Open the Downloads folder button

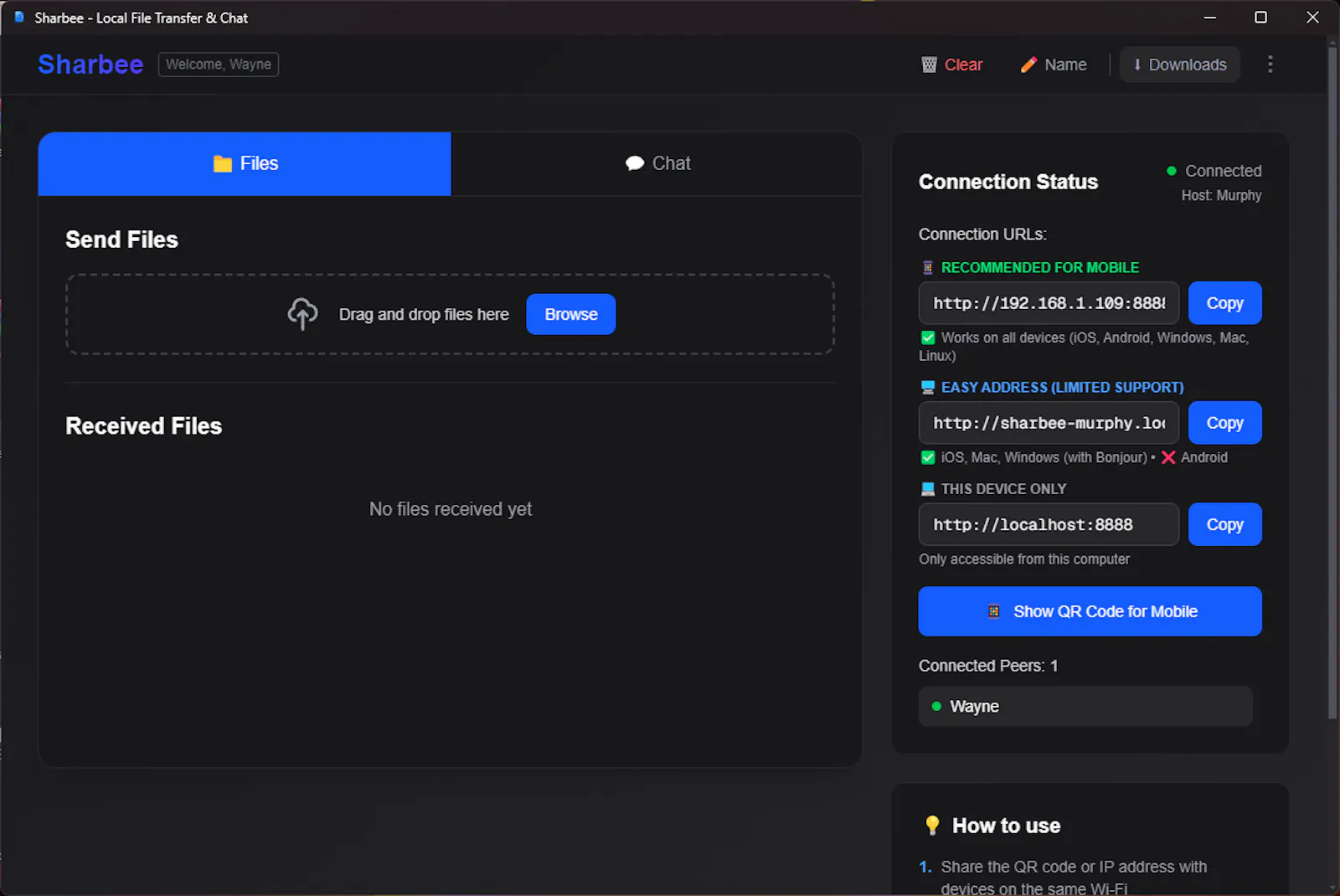click(x=1180, y=64)
